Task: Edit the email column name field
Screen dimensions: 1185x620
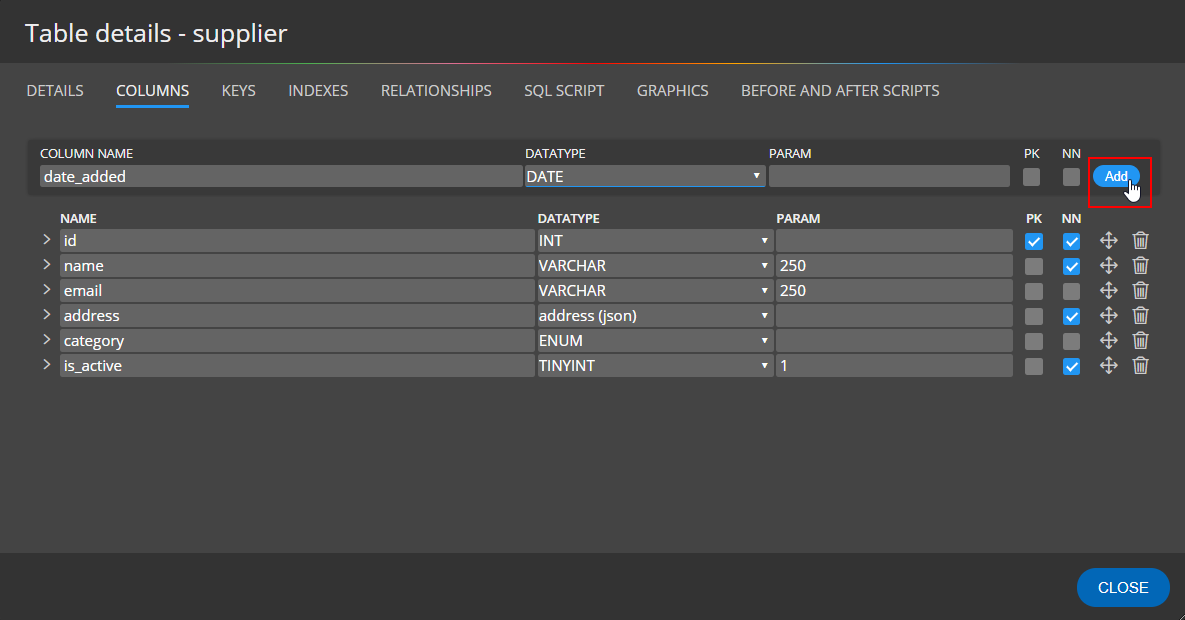Action: (297, 290)
